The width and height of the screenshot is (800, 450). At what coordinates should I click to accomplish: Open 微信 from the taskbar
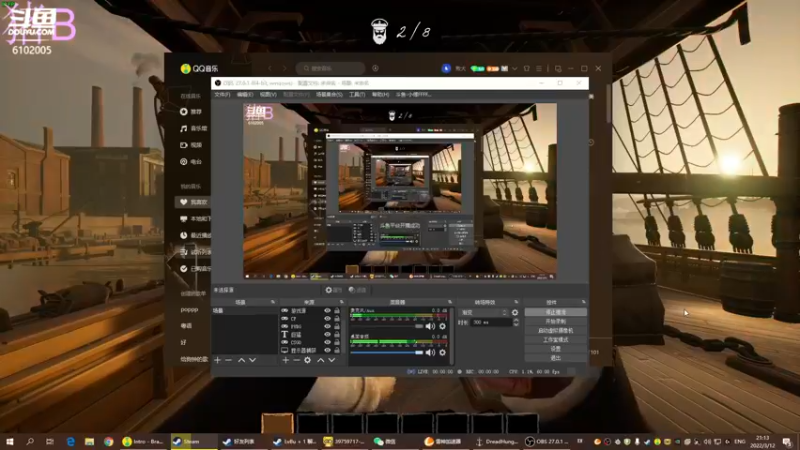[x=386, y=441]
